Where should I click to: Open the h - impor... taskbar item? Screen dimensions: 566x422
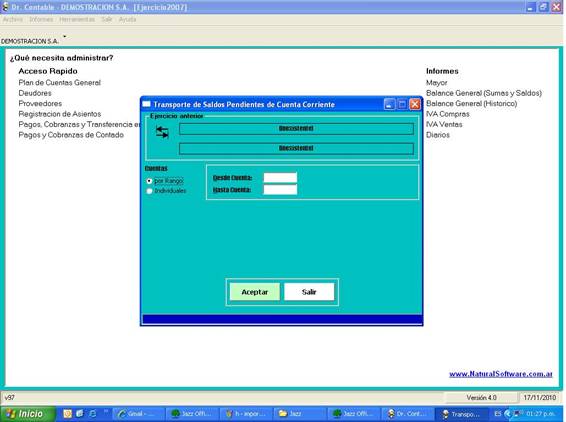[246, 414]
